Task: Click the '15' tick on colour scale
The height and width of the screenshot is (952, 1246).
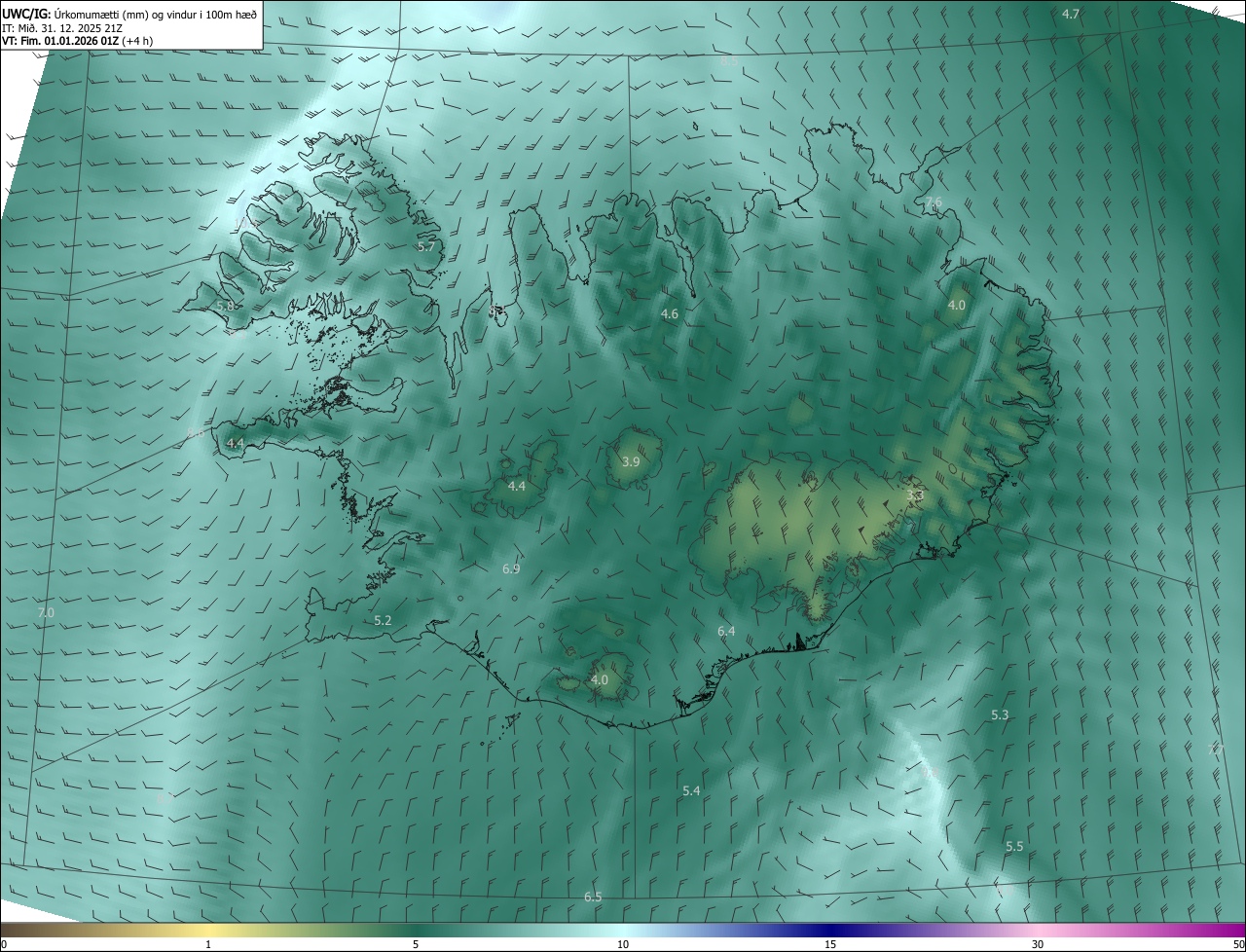Action: point(830,944)
